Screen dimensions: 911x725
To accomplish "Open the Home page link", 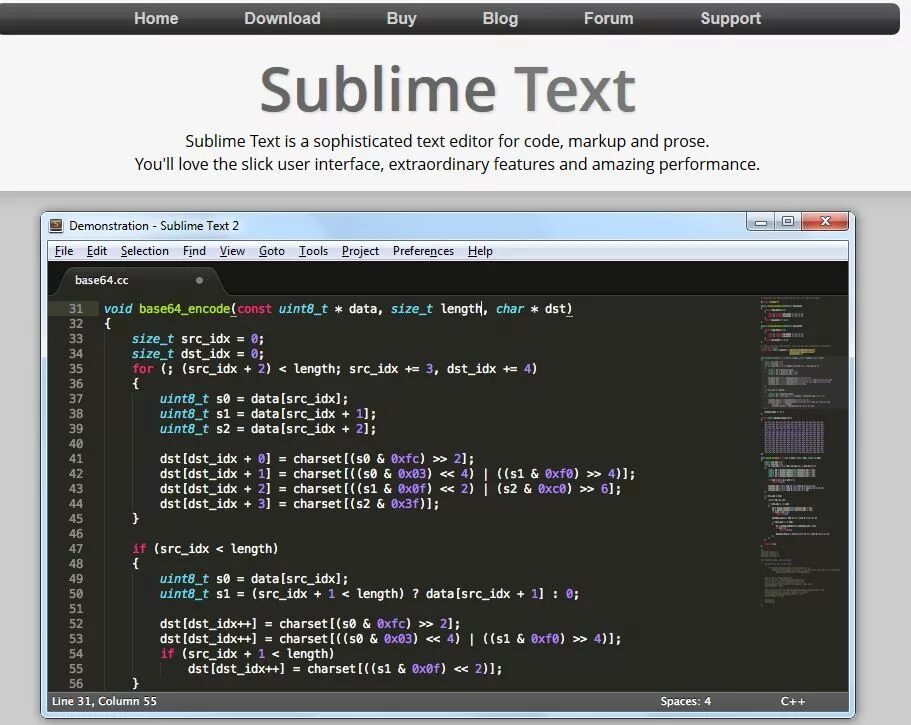I will tap(156, 19).
